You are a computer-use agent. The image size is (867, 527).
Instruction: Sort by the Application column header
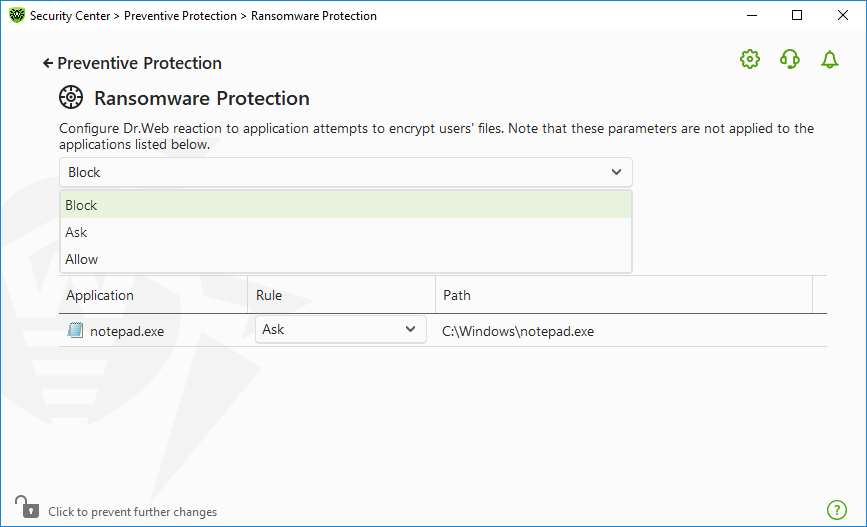(153, 295)
